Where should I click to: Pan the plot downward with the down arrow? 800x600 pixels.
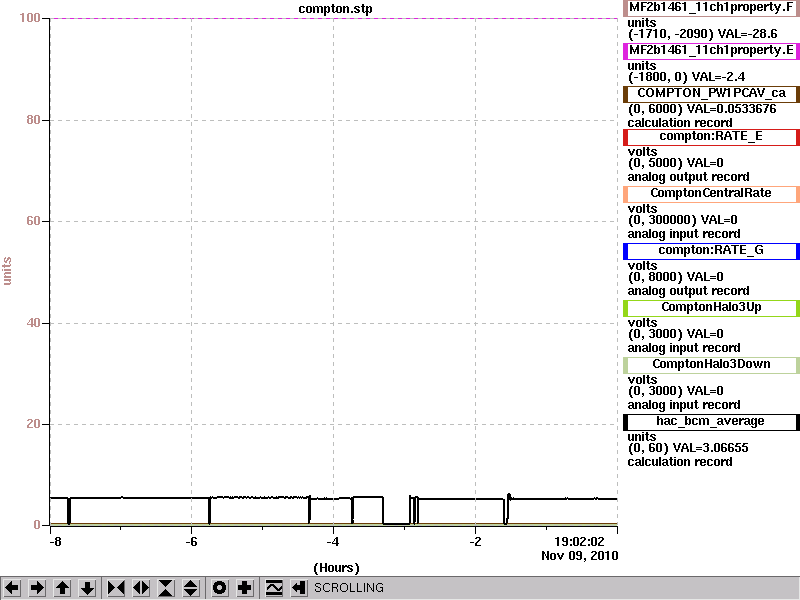pos(88,588)
